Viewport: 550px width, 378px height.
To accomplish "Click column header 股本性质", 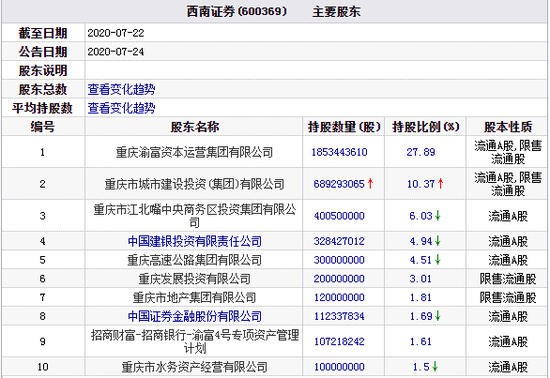I will 508,127.
